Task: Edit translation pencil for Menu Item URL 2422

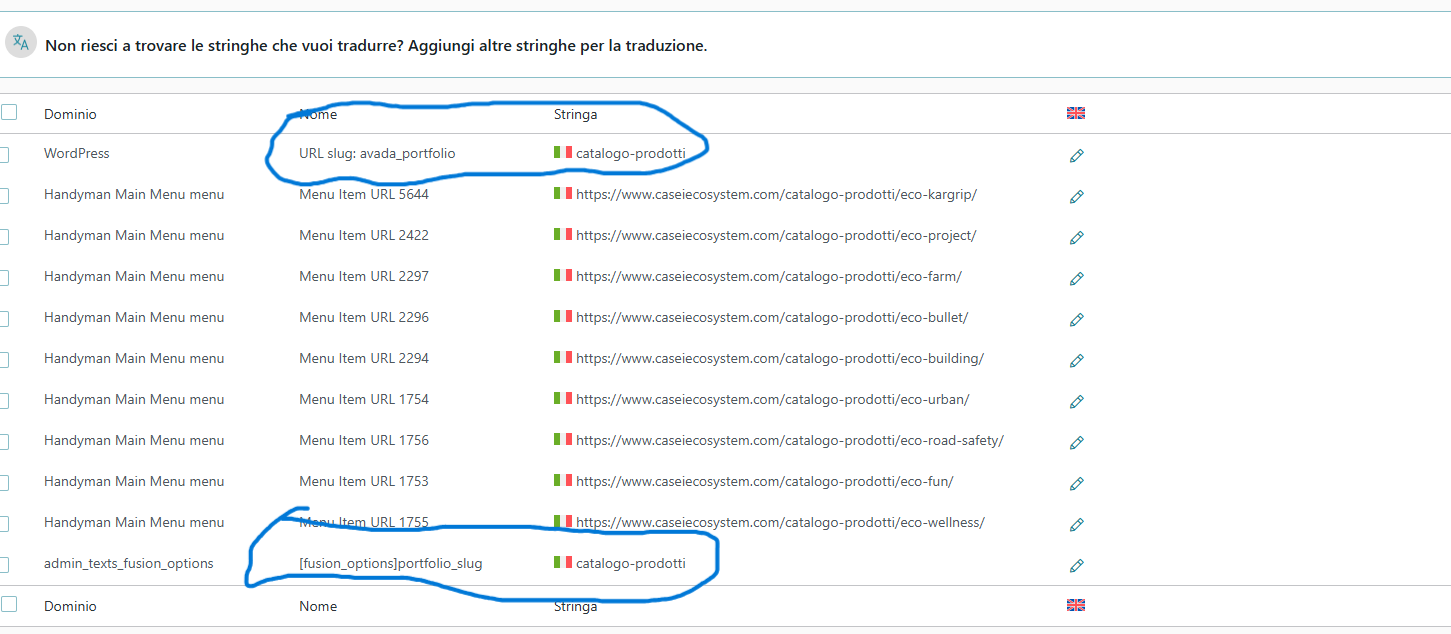Action: click(x=1076, y=237)
